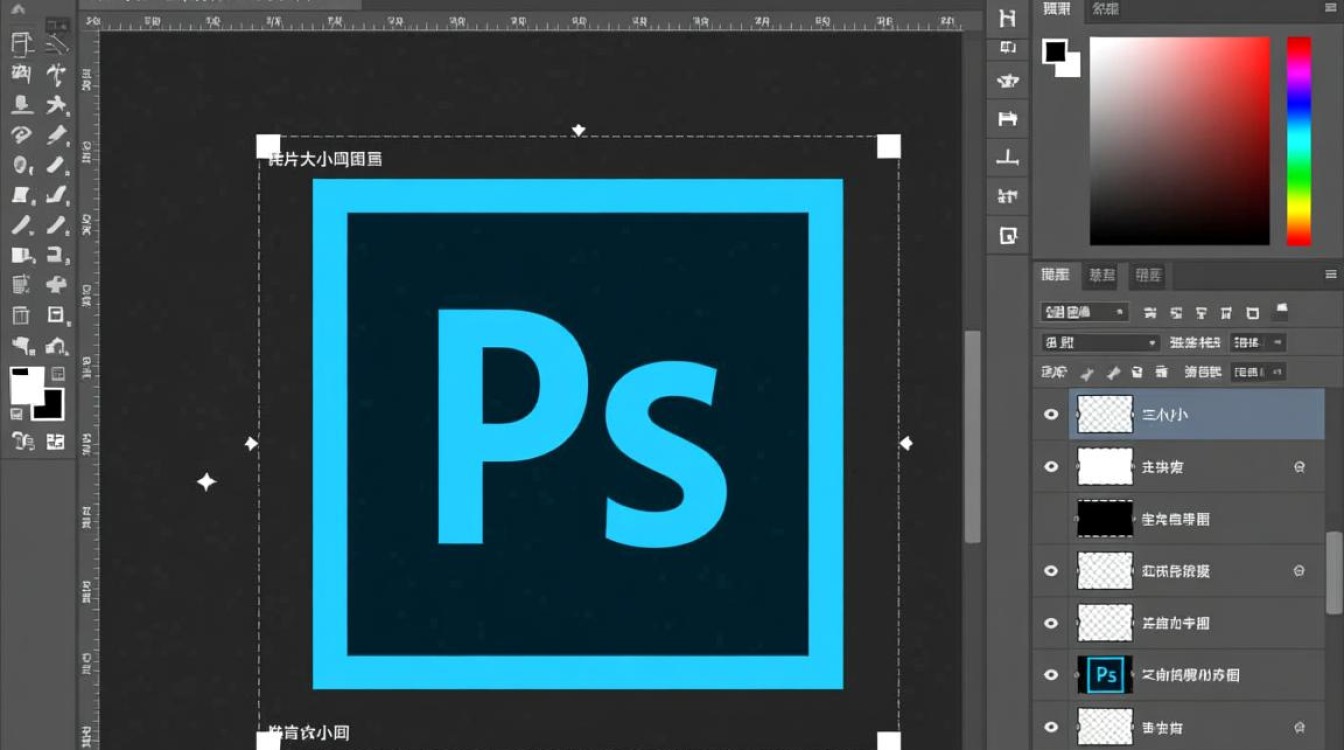Select the spiral lasso-like tool in left toolbox
Viewport: 1344px width, 750px height.
pos(22,135)
